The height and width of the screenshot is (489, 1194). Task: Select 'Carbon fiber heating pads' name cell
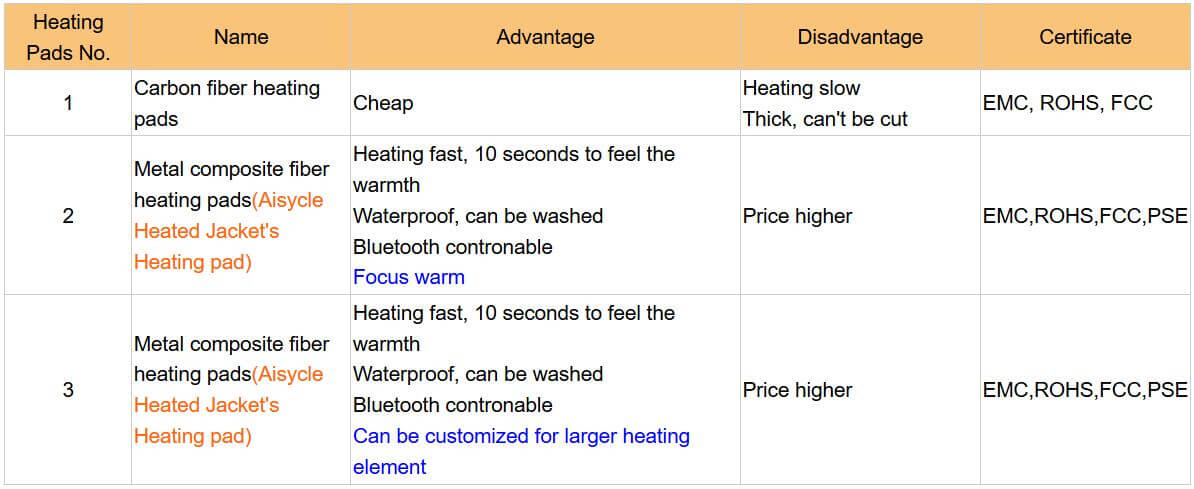241,103
